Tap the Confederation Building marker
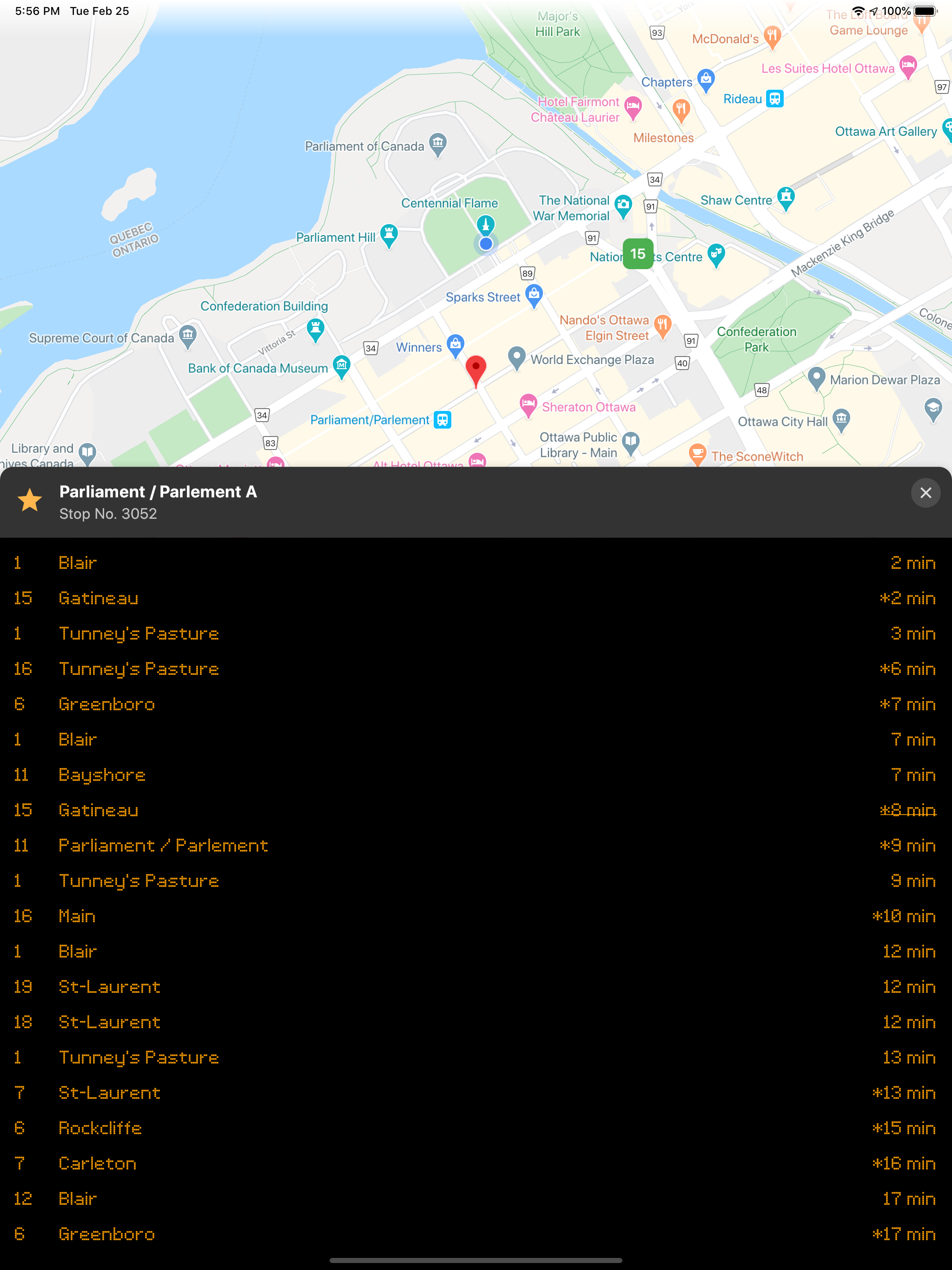 pos(316,330)
